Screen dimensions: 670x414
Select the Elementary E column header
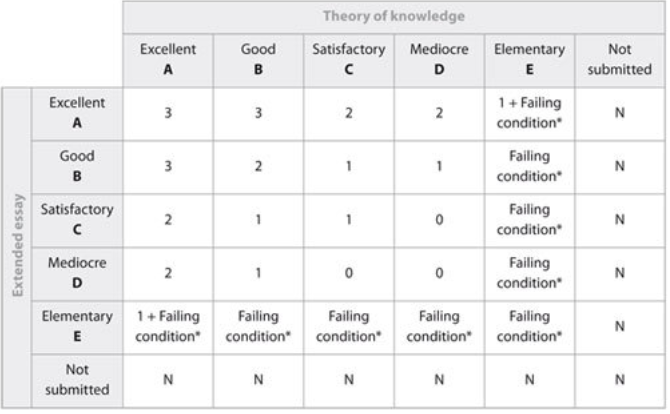(x=529, y=60)
